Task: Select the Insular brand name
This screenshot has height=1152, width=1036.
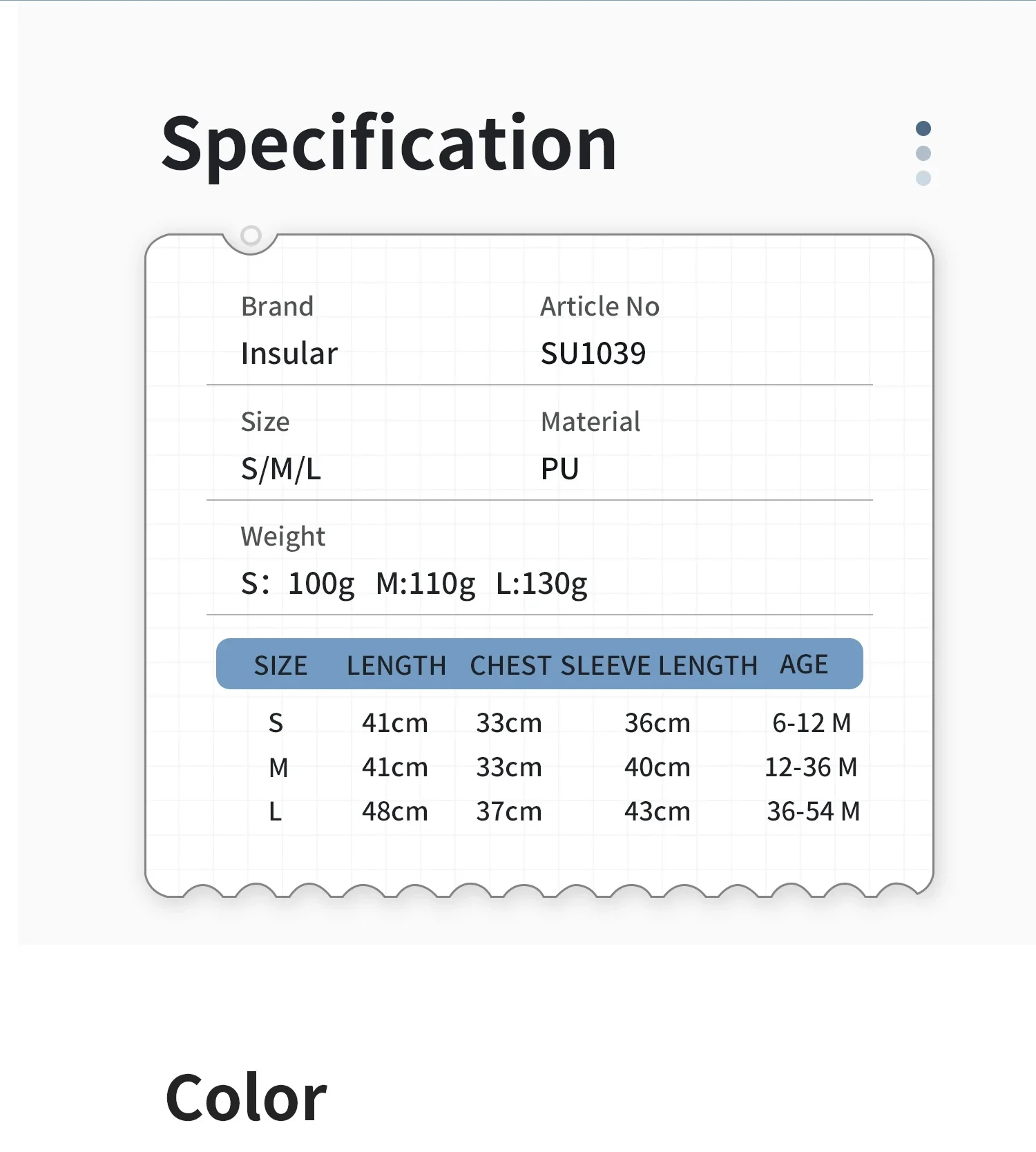Action: point(289,354)
